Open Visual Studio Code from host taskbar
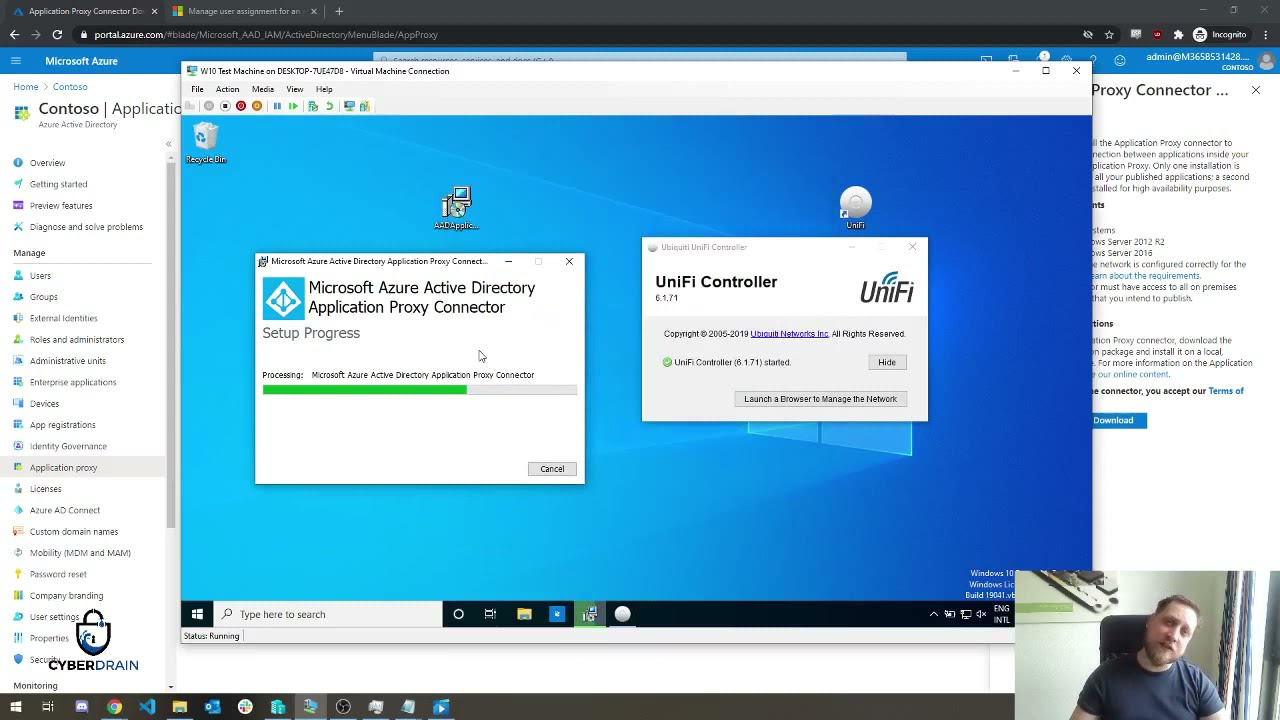Viewport: 1280px width, 720px height. tap(147, 707)
